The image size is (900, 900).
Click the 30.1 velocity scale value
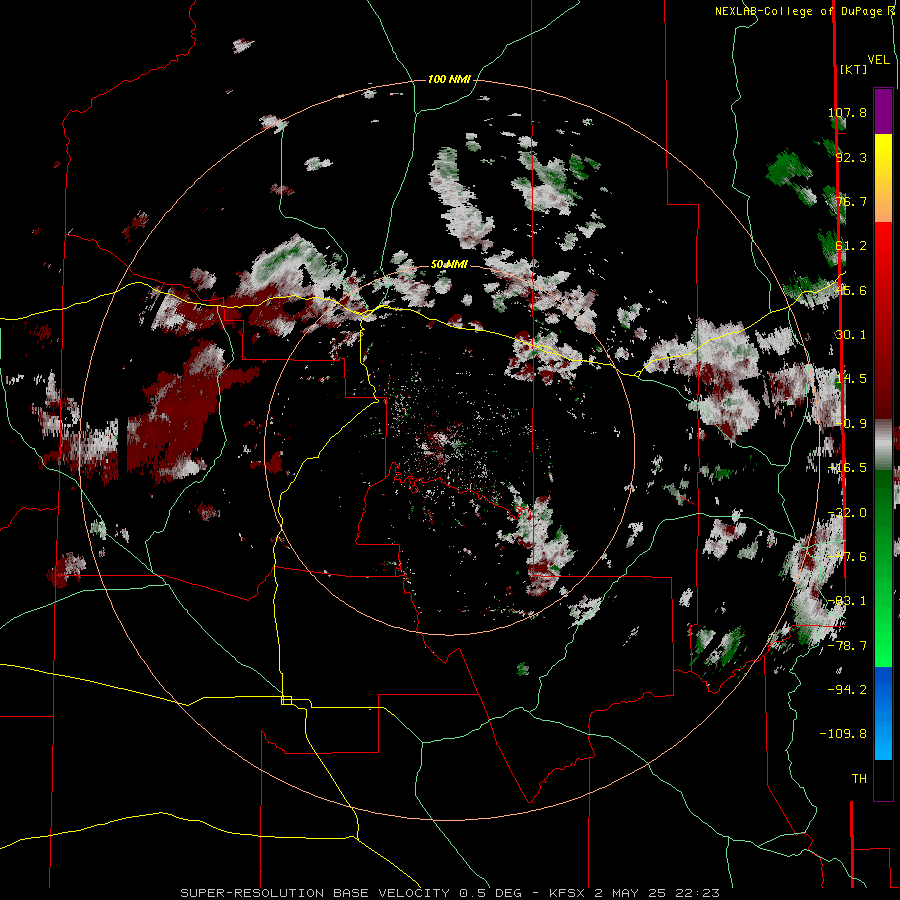tap(851, 335)
